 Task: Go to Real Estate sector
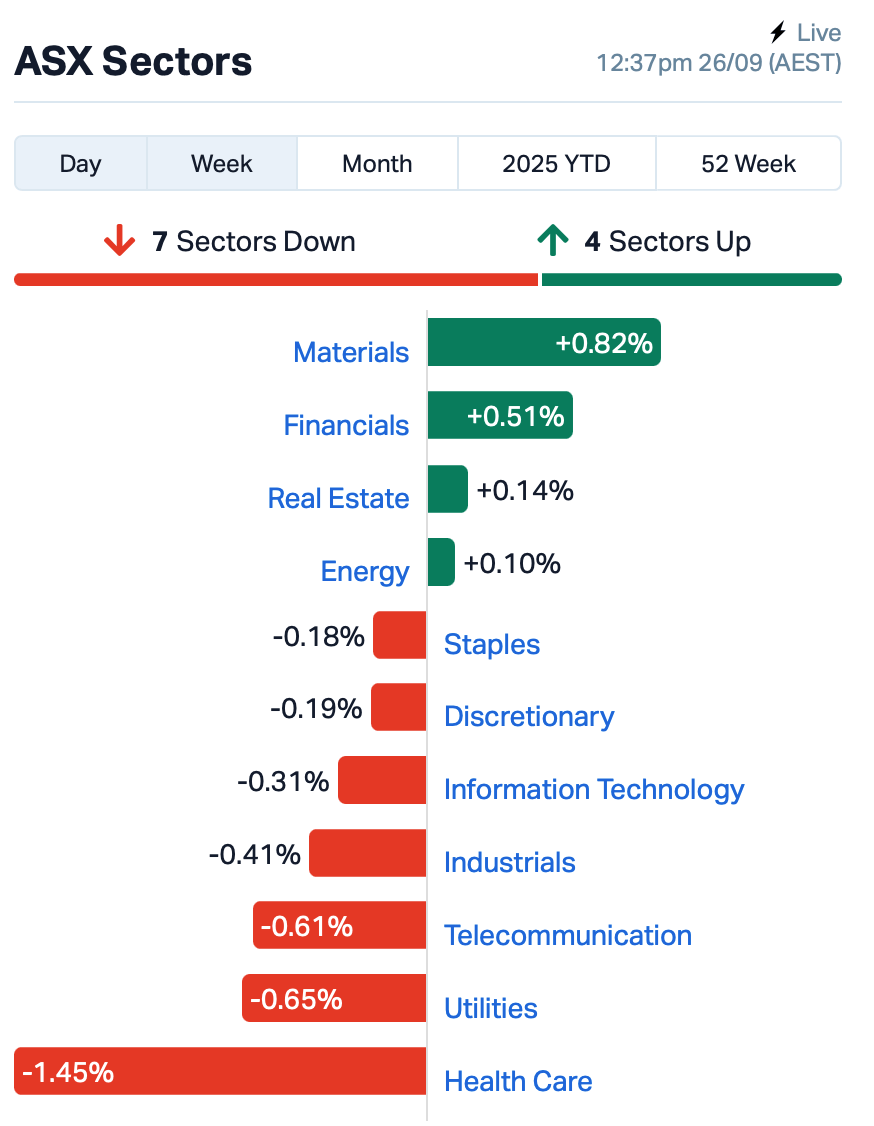(x=338, y=498)
